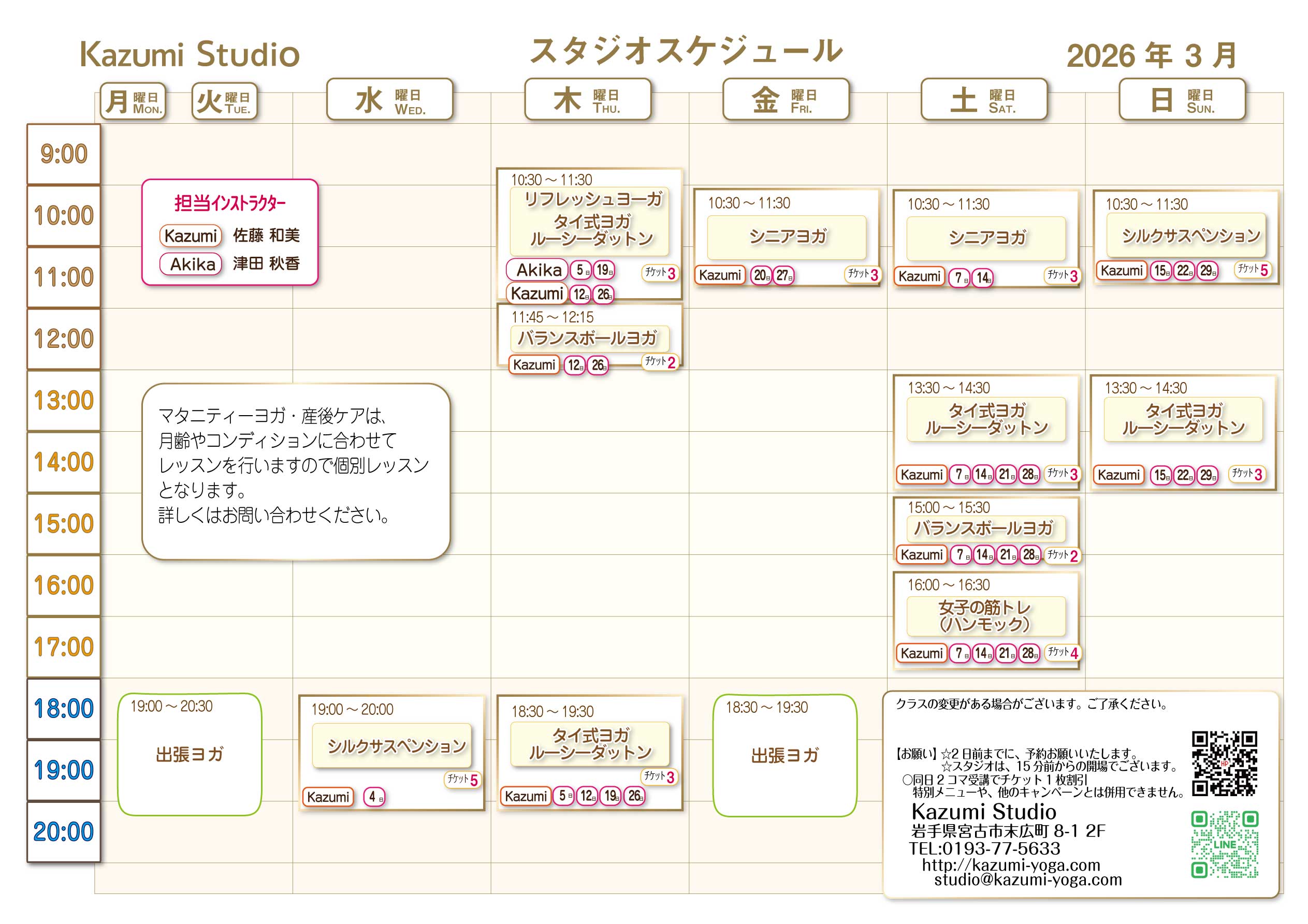
Task: Click the HP QR code
Action: (x=1224, y=763)
